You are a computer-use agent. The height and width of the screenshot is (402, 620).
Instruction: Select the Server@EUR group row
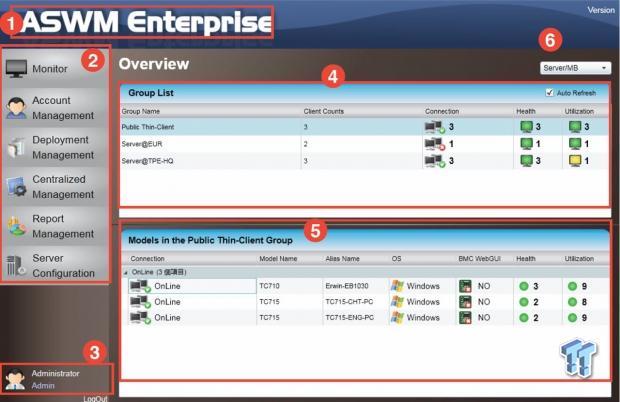click(364, 144)
